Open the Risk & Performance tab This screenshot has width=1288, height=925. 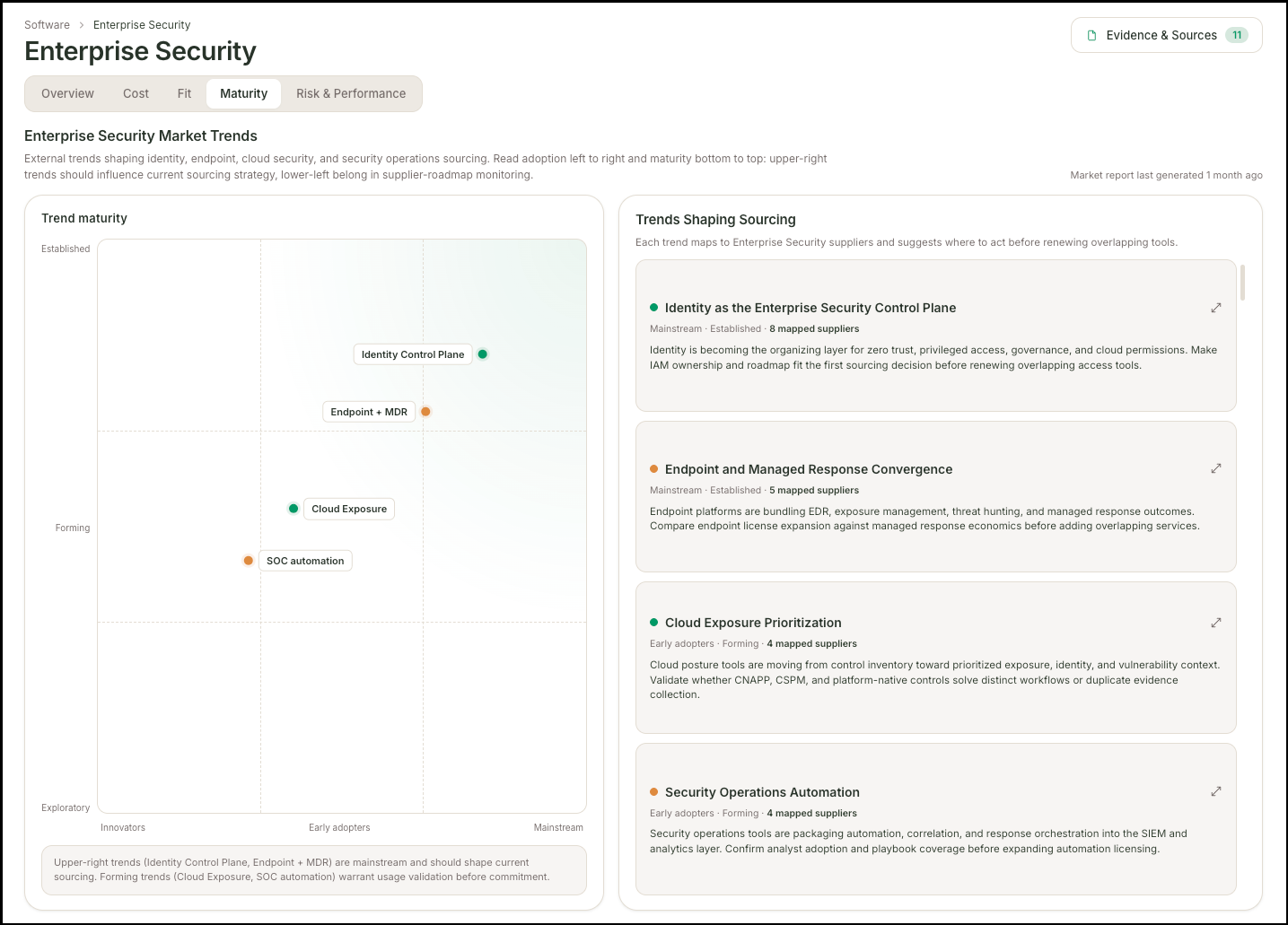click(x=351, y=93)
